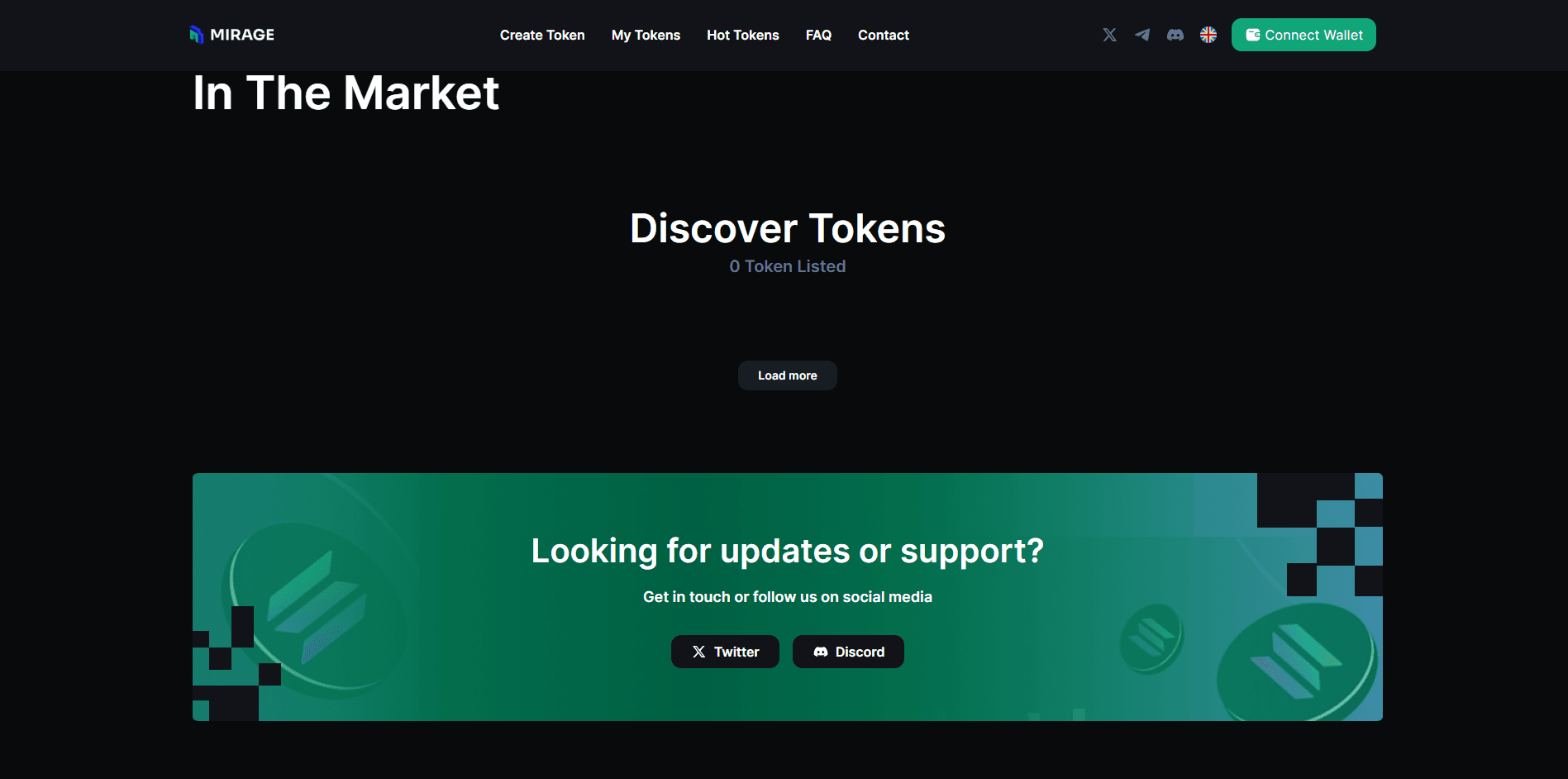The width and height of the screenshot is (1568, 779).
Task: Select Contact in the navigation bar
Action: (883, 35)
